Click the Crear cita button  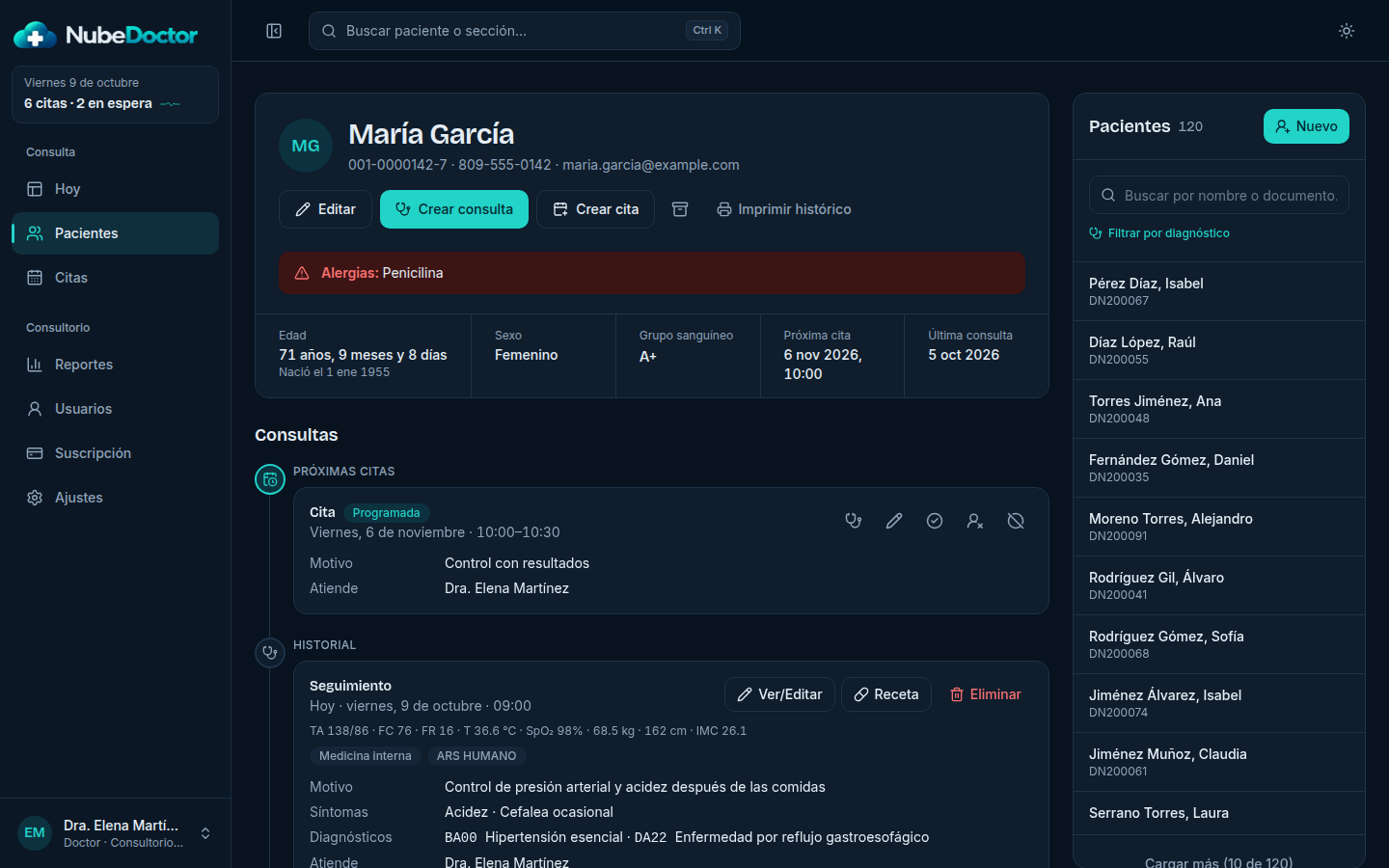point(595,209)
